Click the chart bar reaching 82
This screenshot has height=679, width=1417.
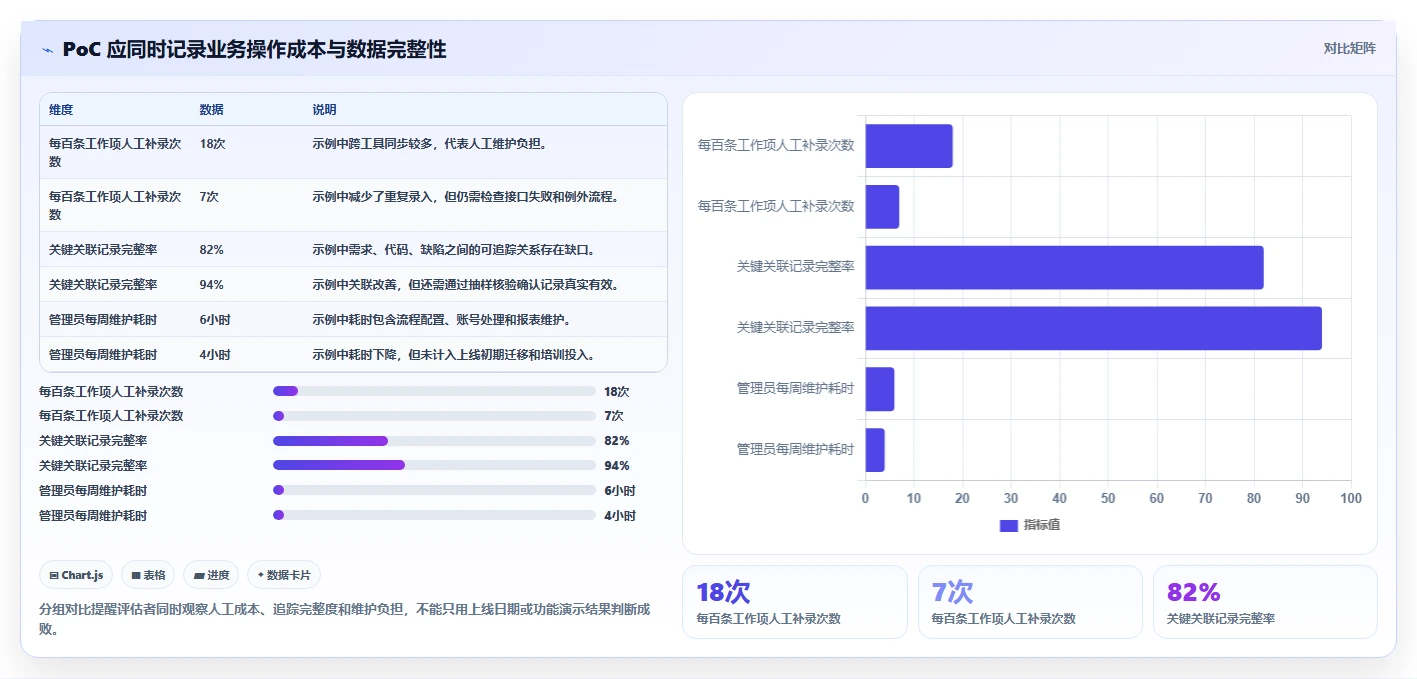tap(1064, 267)
